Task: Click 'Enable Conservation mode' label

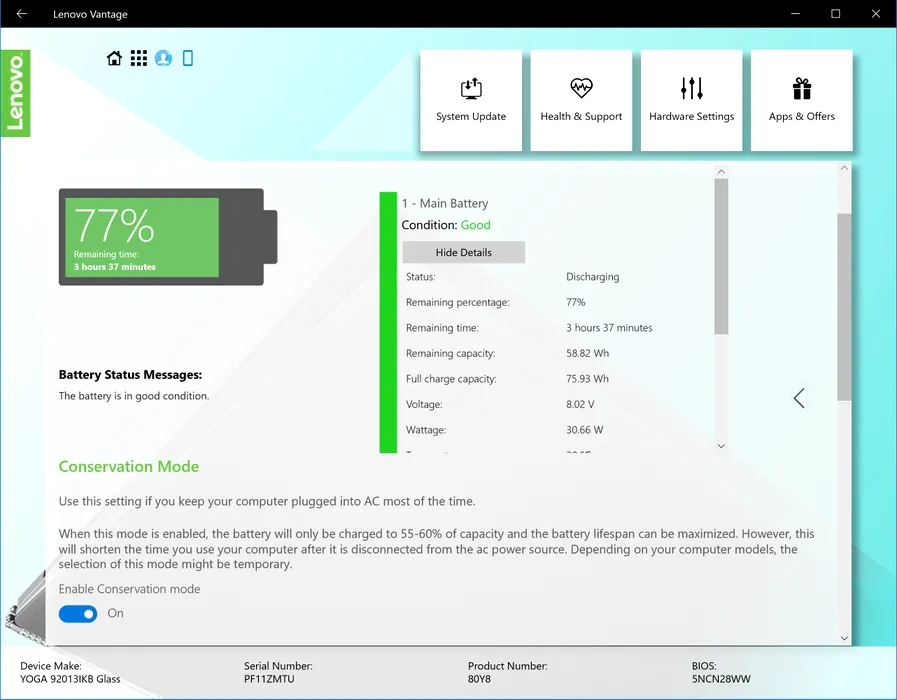Action: [x=129, y=589]
